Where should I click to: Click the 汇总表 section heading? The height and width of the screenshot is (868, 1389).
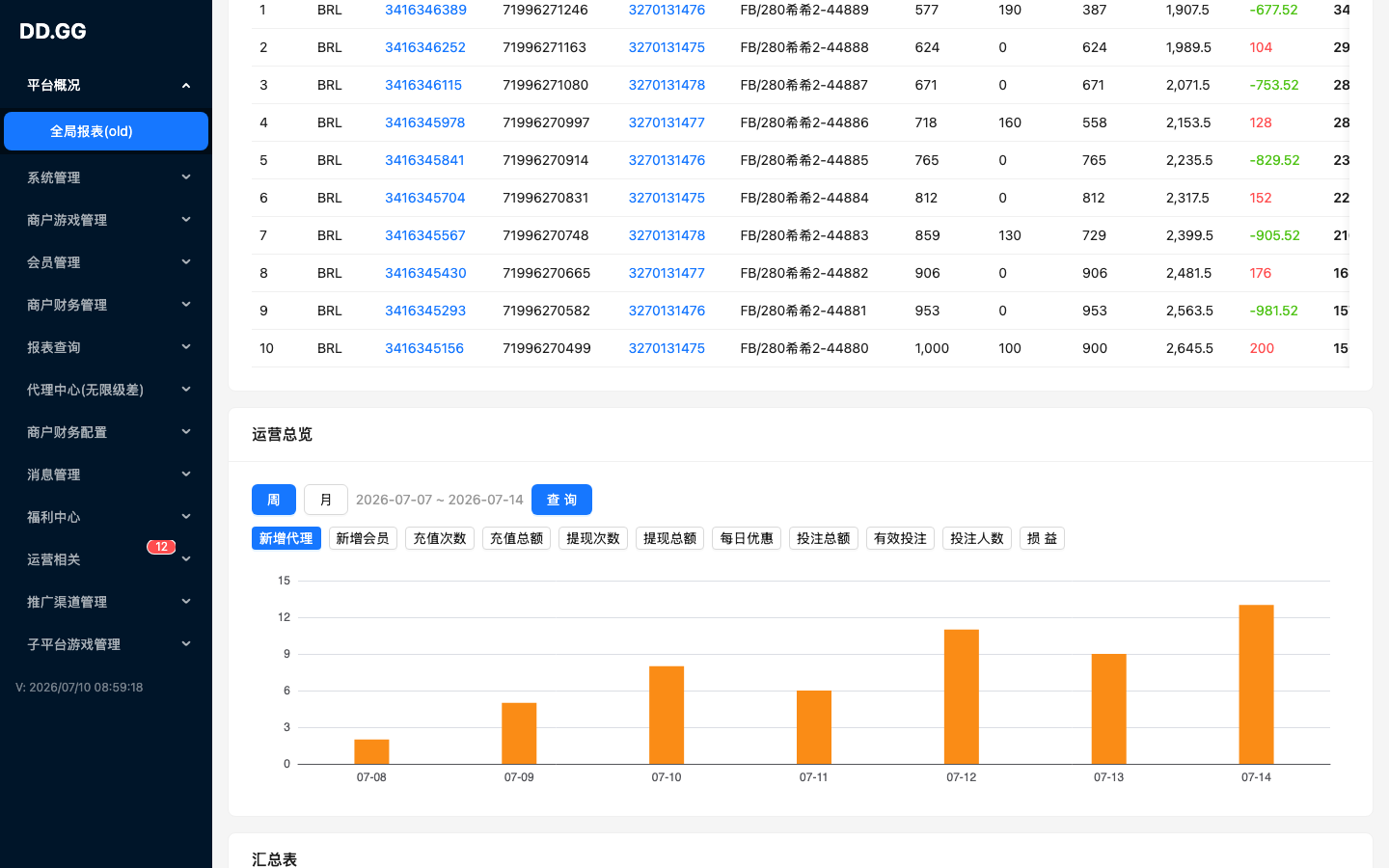point(274,859)
